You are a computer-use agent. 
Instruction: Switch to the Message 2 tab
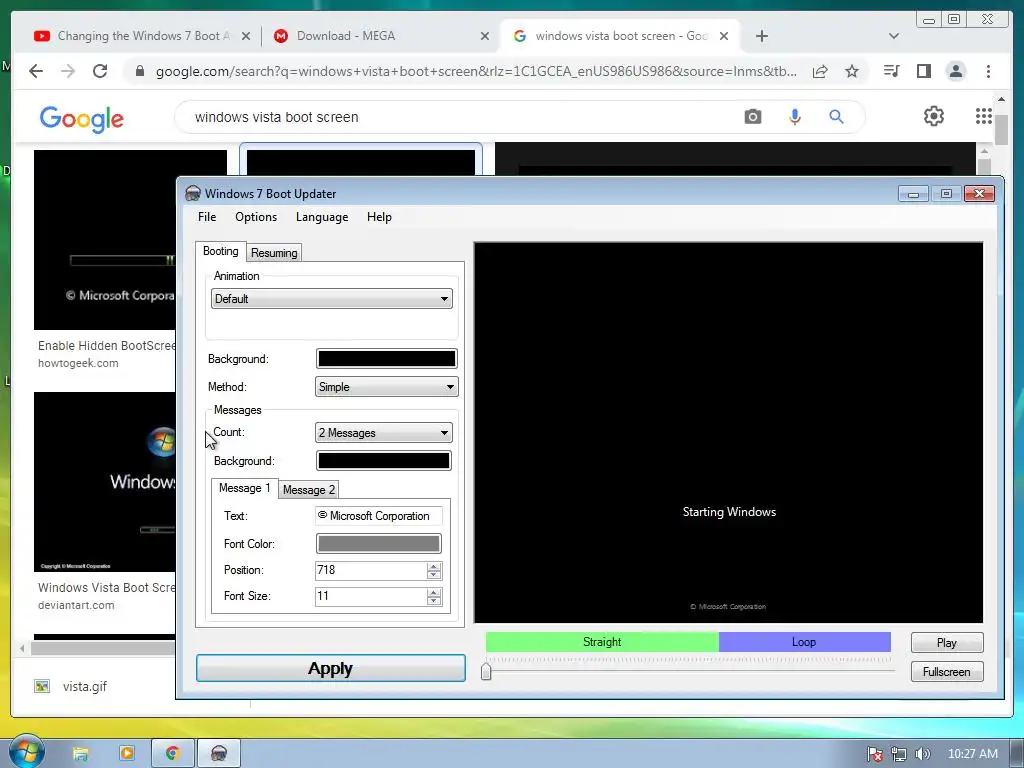(309, 490)
